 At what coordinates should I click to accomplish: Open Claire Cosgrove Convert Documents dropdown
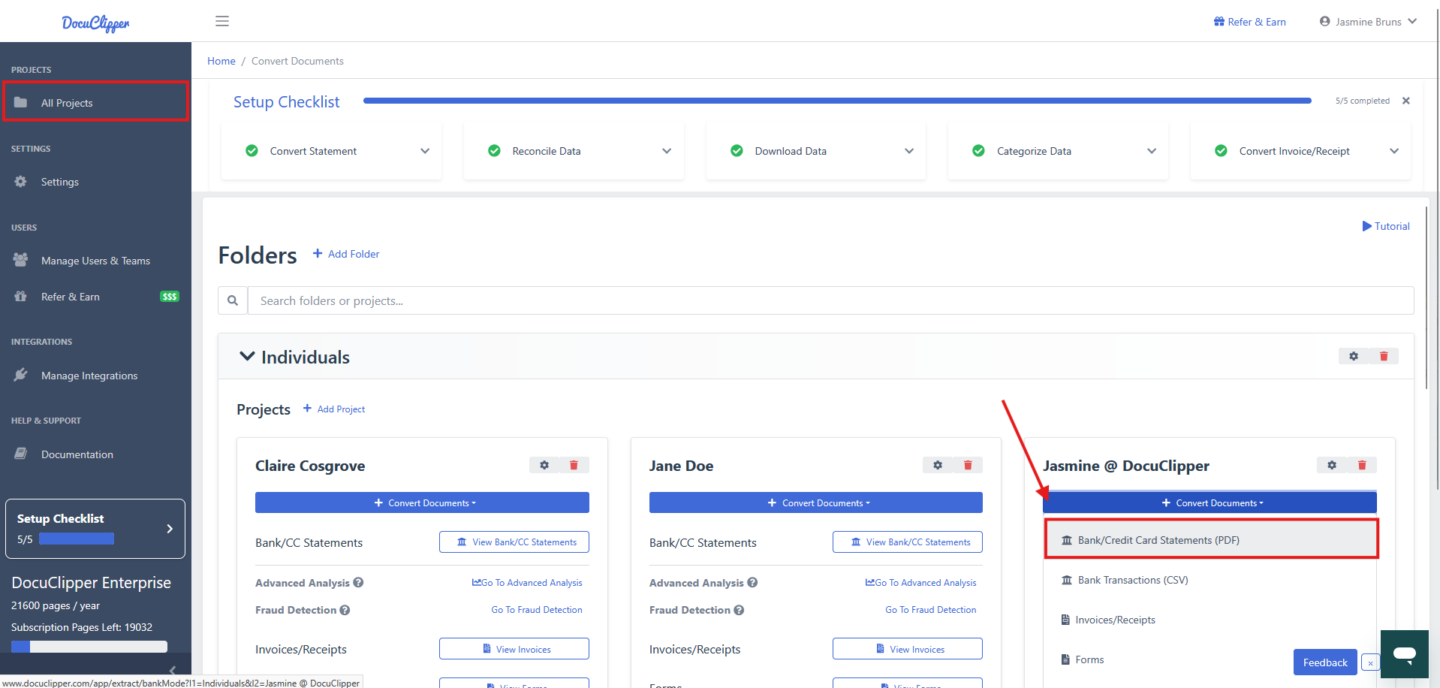[x=422, y=503]
